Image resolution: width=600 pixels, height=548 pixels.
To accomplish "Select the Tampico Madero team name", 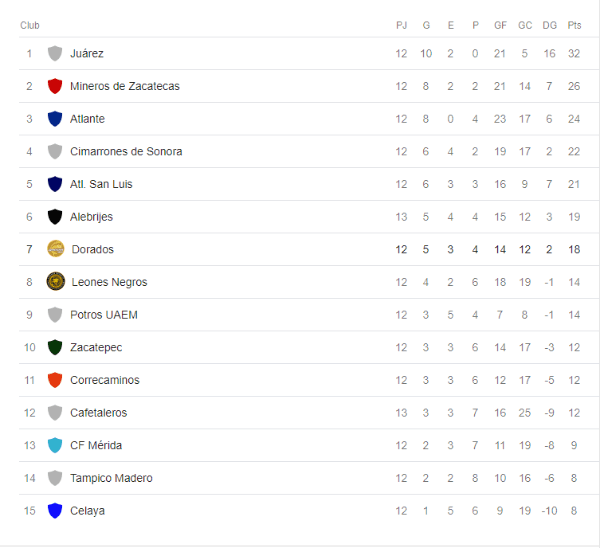I will point(111,478).
